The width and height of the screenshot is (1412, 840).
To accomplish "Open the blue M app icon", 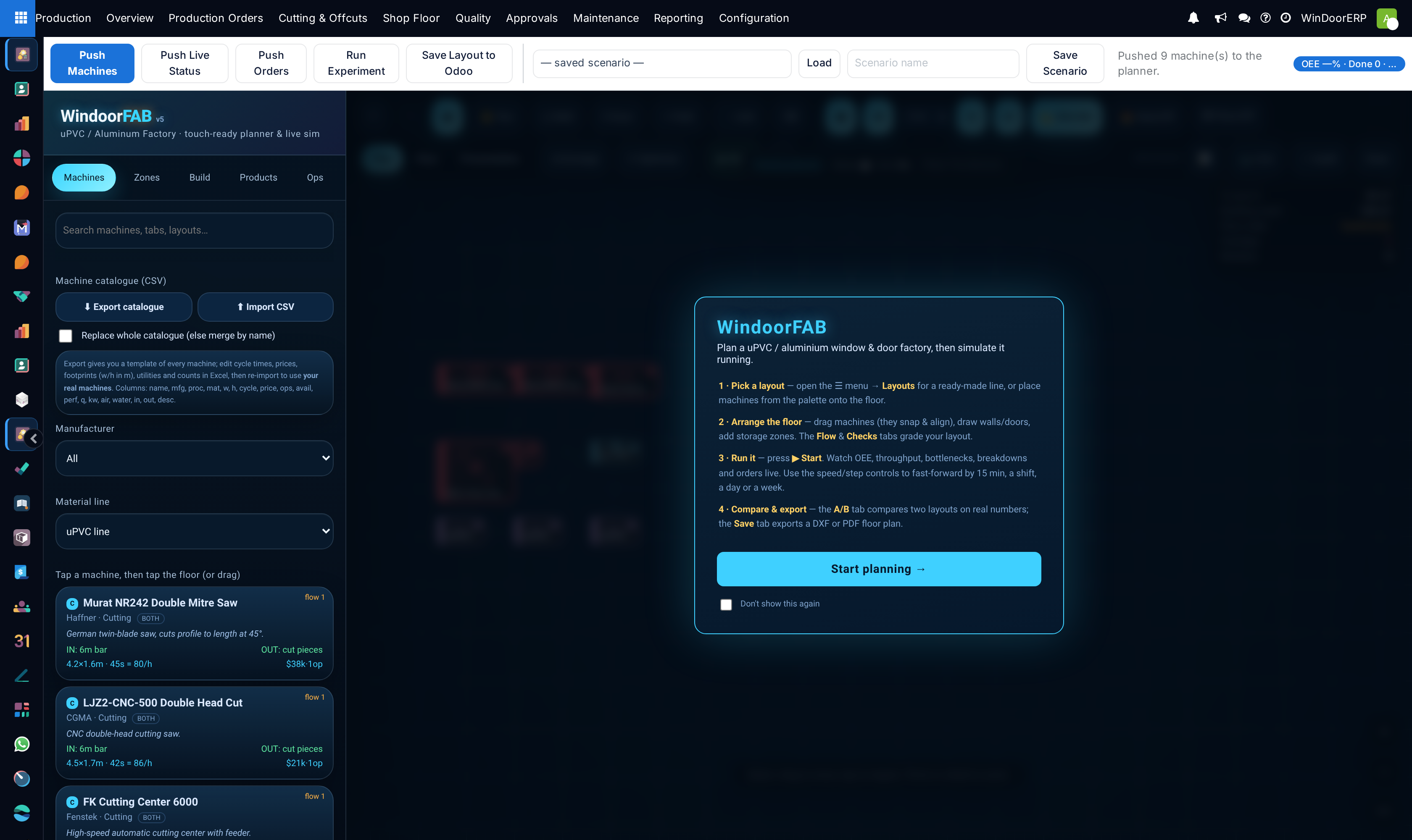I will 21,228.
